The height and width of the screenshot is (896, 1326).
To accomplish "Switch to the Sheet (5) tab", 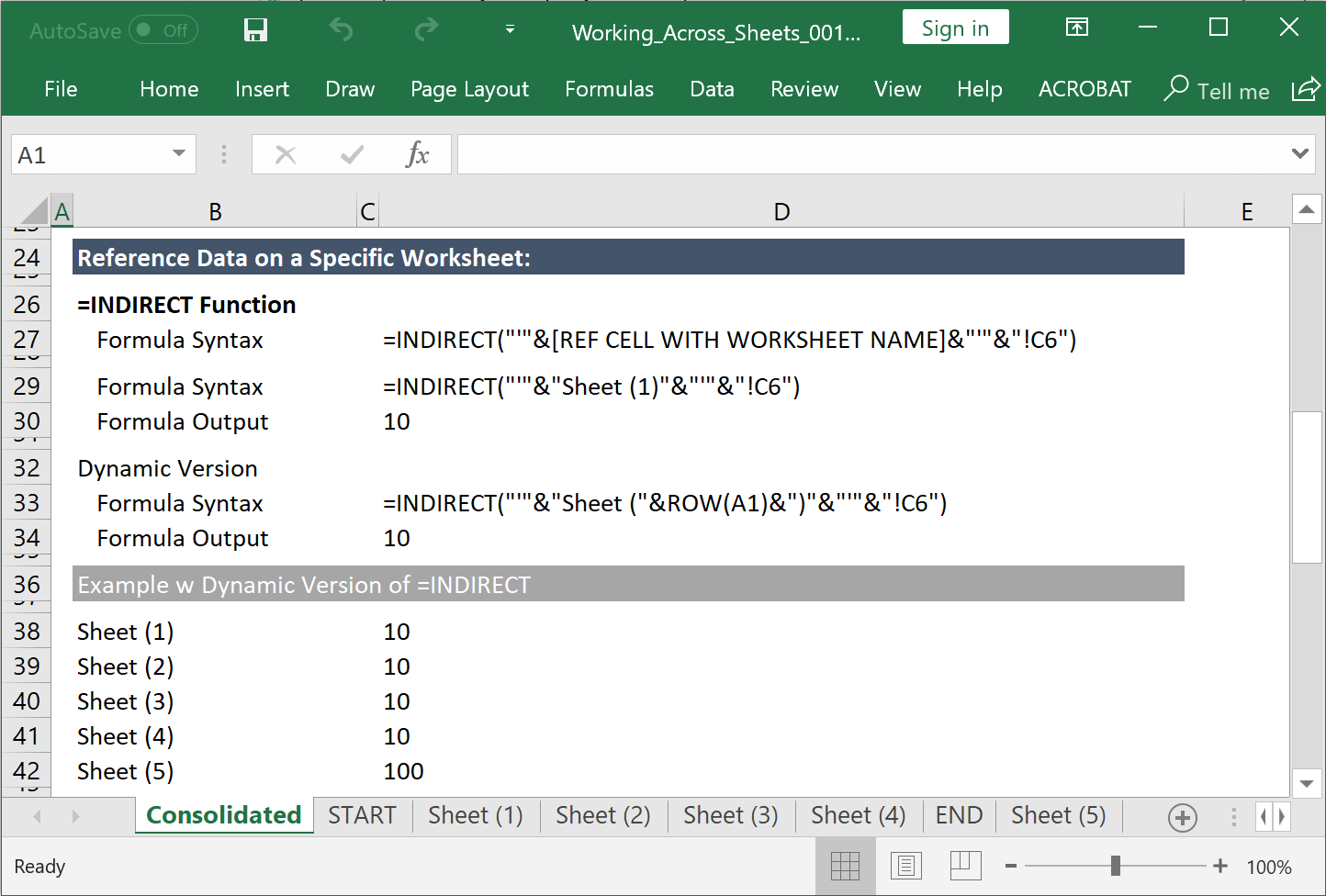I will [x=1058, y=815].
